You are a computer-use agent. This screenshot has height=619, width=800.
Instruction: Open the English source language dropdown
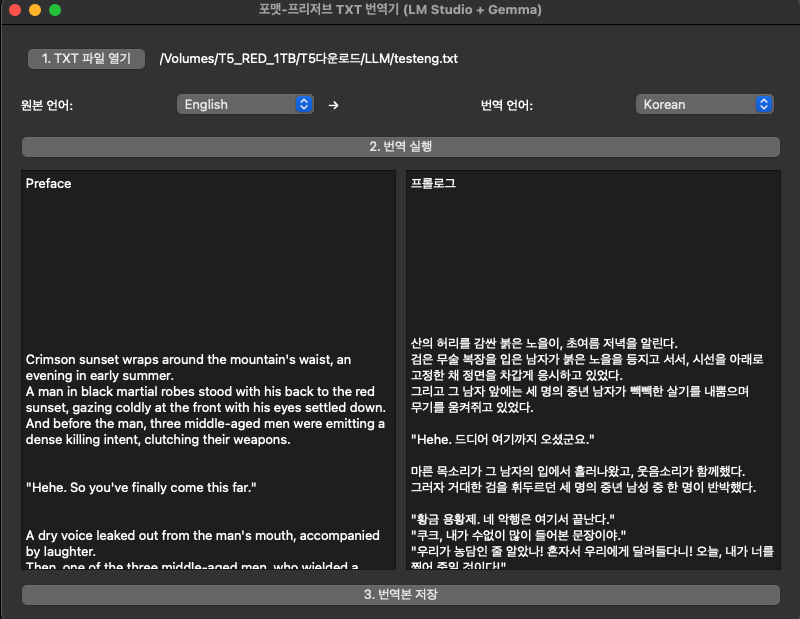246,104
